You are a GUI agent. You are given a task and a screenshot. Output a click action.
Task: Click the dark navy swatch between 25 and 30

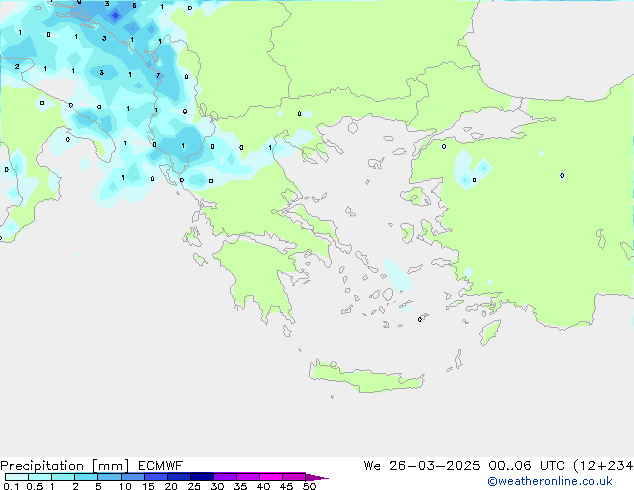201,477
